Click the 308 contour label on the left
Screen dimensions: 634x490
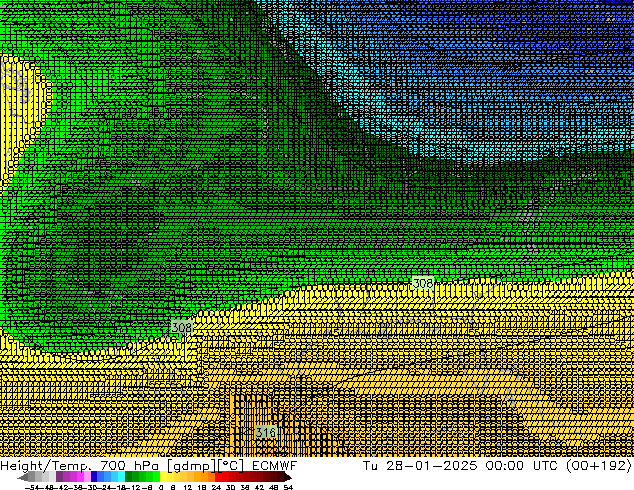click(182, 327)
